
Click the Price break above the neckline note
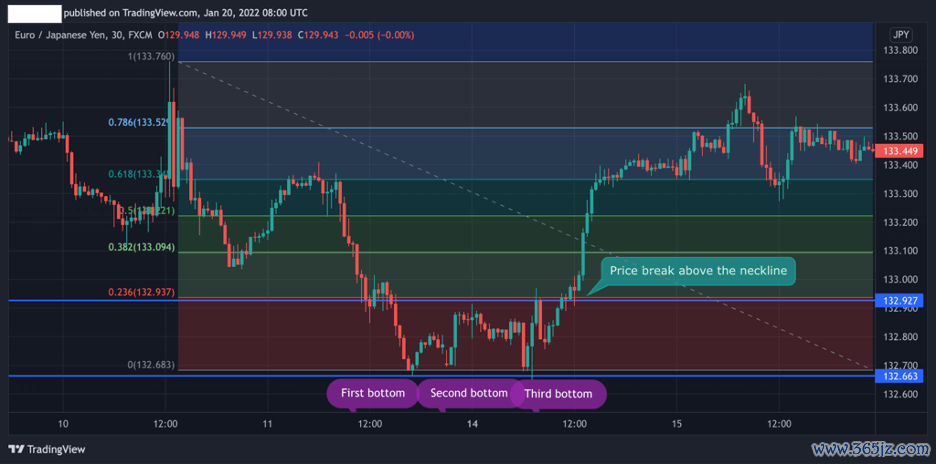pos(698,271)
